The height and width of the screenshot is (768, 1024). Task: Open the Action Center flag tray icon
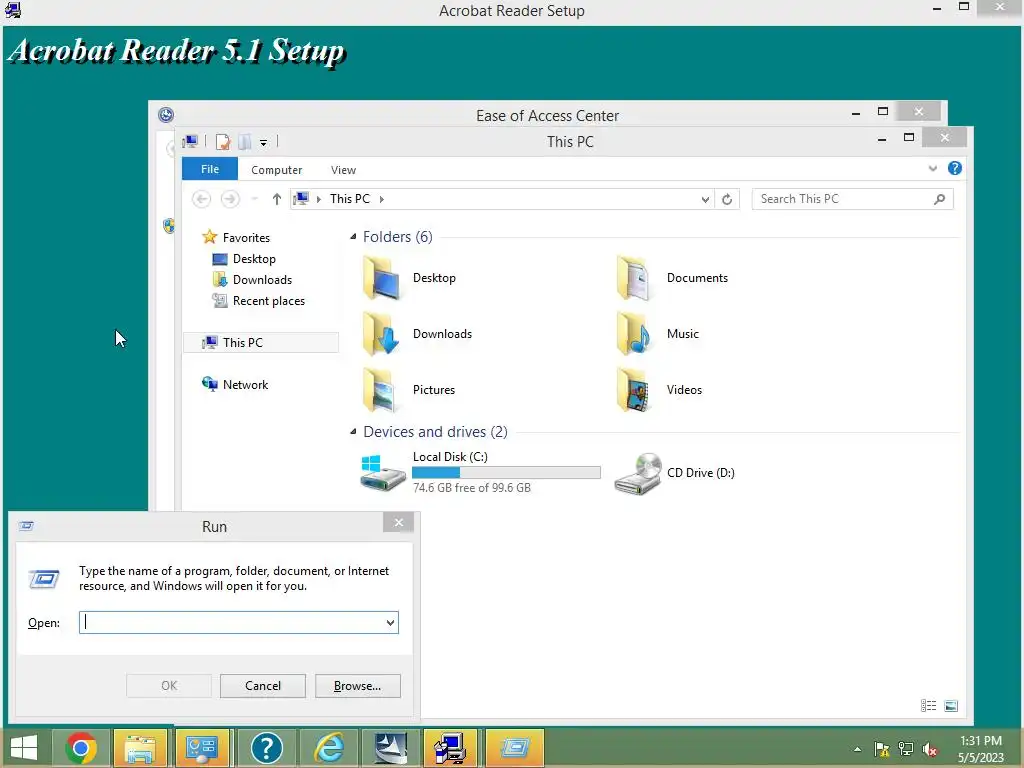click(882, 749)
